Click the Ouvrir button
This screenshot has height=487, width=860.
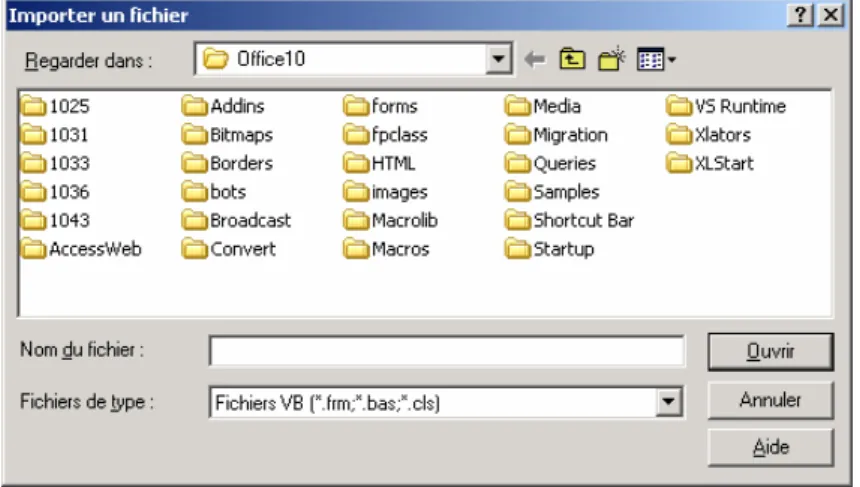[771, 352]
